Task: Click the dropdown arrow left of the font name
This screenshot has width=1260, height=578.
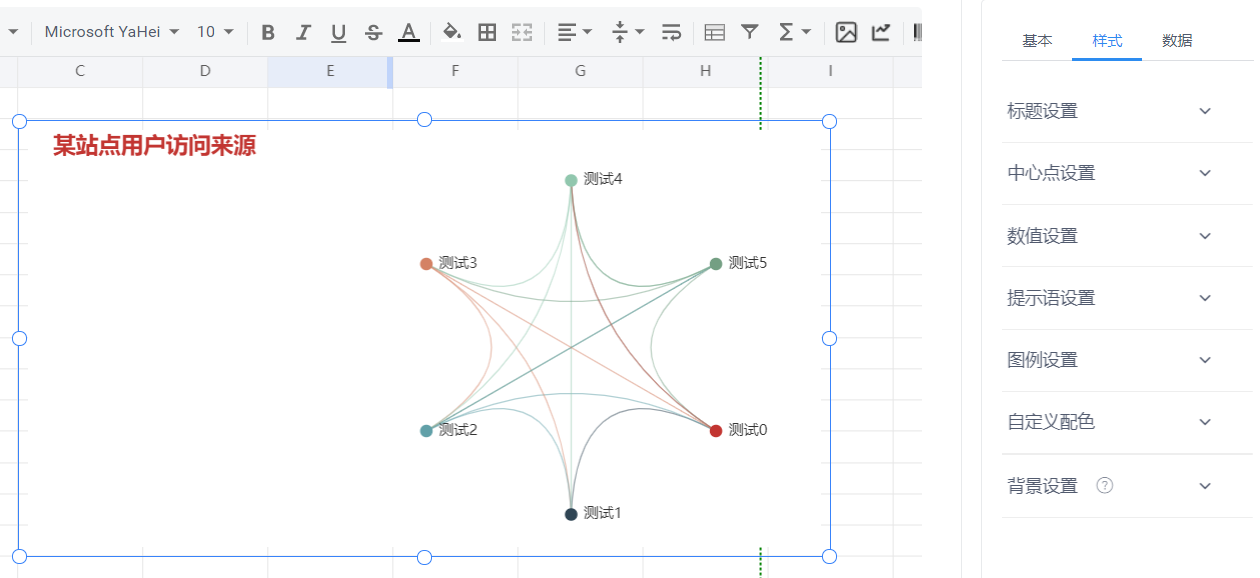Action: (x=13, y=32)
